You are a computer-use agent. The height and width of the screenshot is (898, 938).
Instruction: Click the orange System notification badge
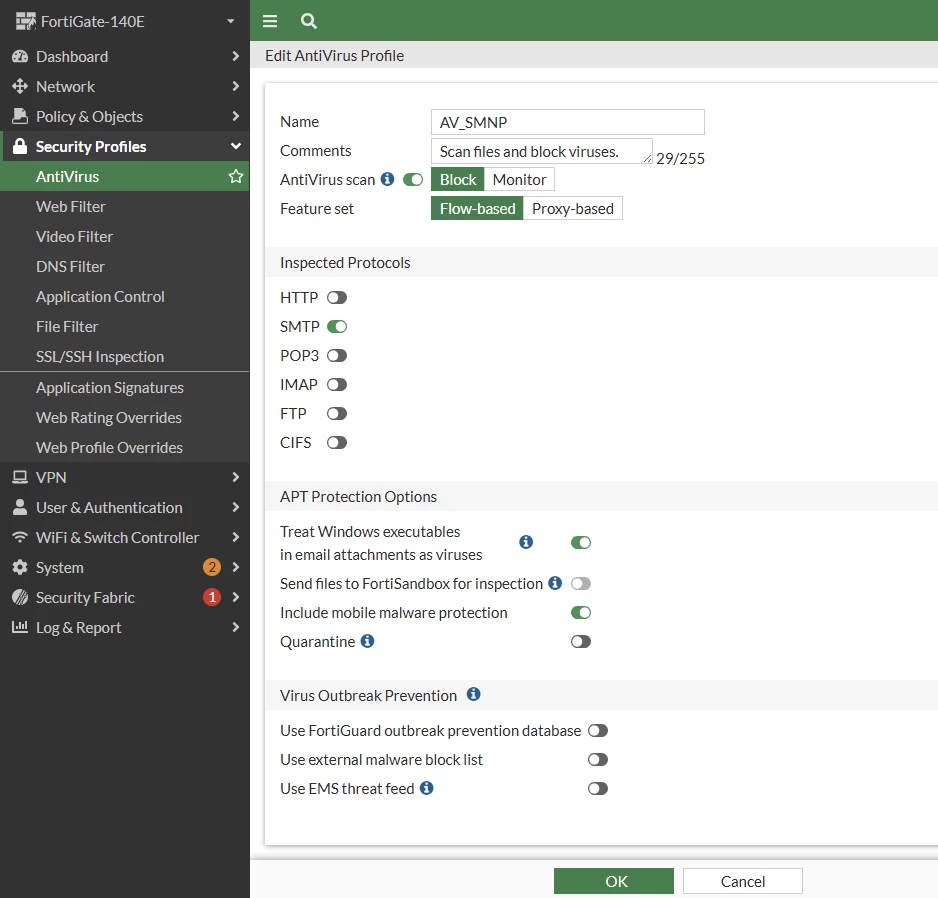(x=212, y=567)
